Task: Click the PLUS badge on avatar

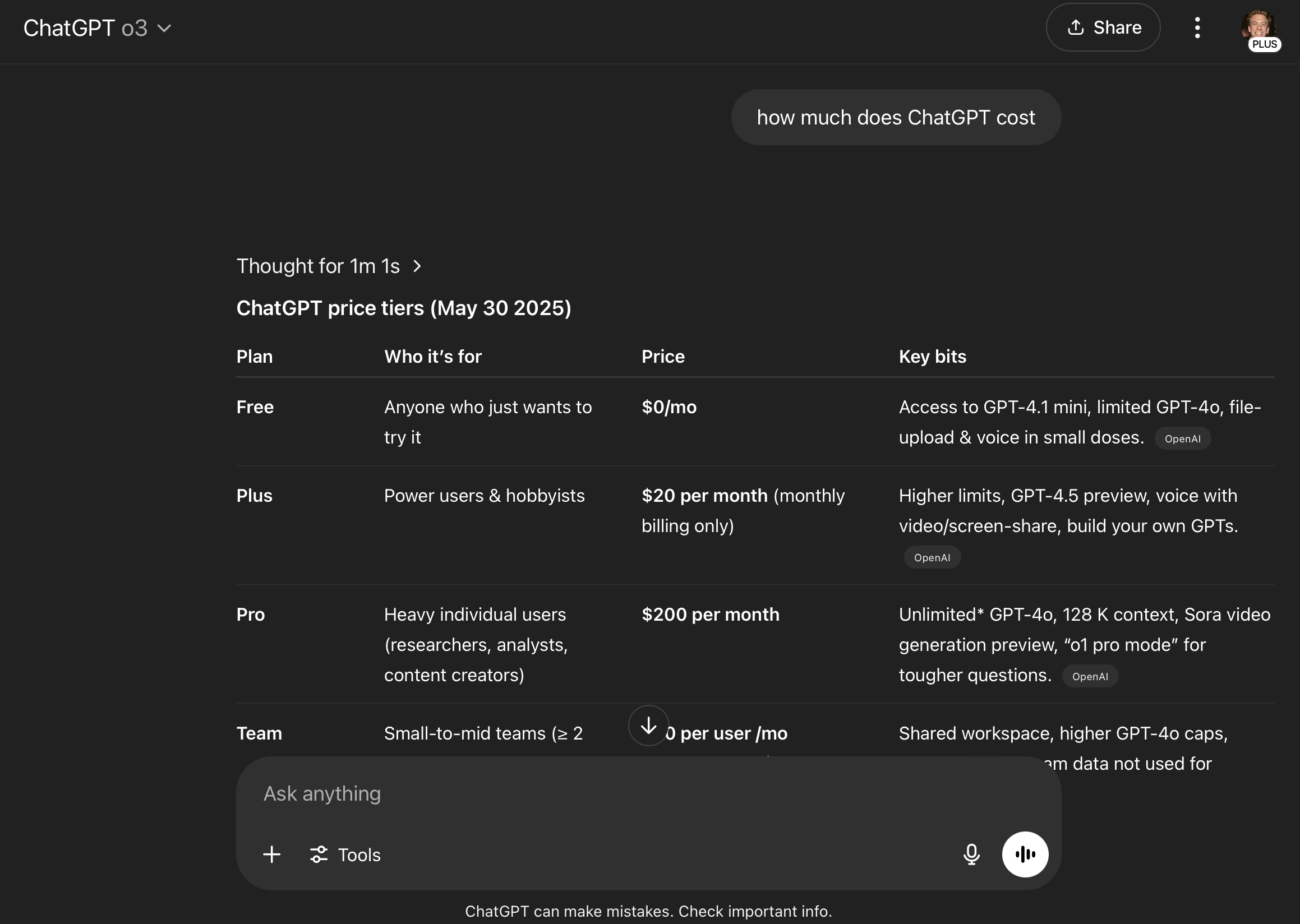Action: [x=1264, y=44]
